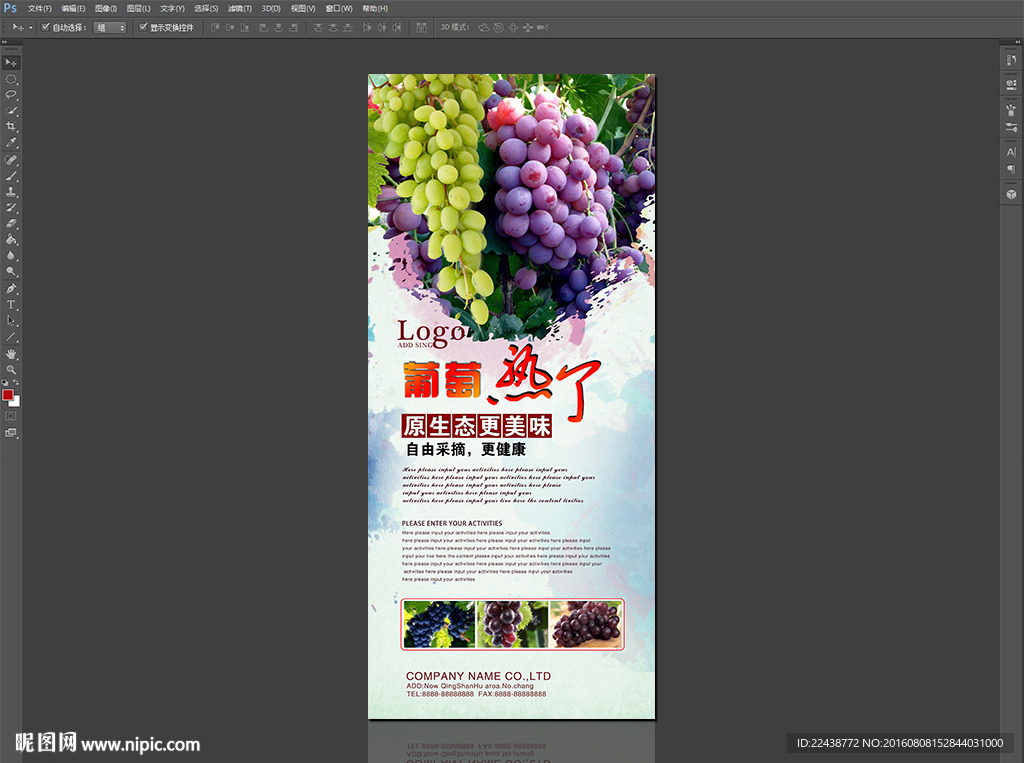Viewport: 1024px width, 763px height.
Task: Open the 编辑(E) menu
Action: pos(73,8)
